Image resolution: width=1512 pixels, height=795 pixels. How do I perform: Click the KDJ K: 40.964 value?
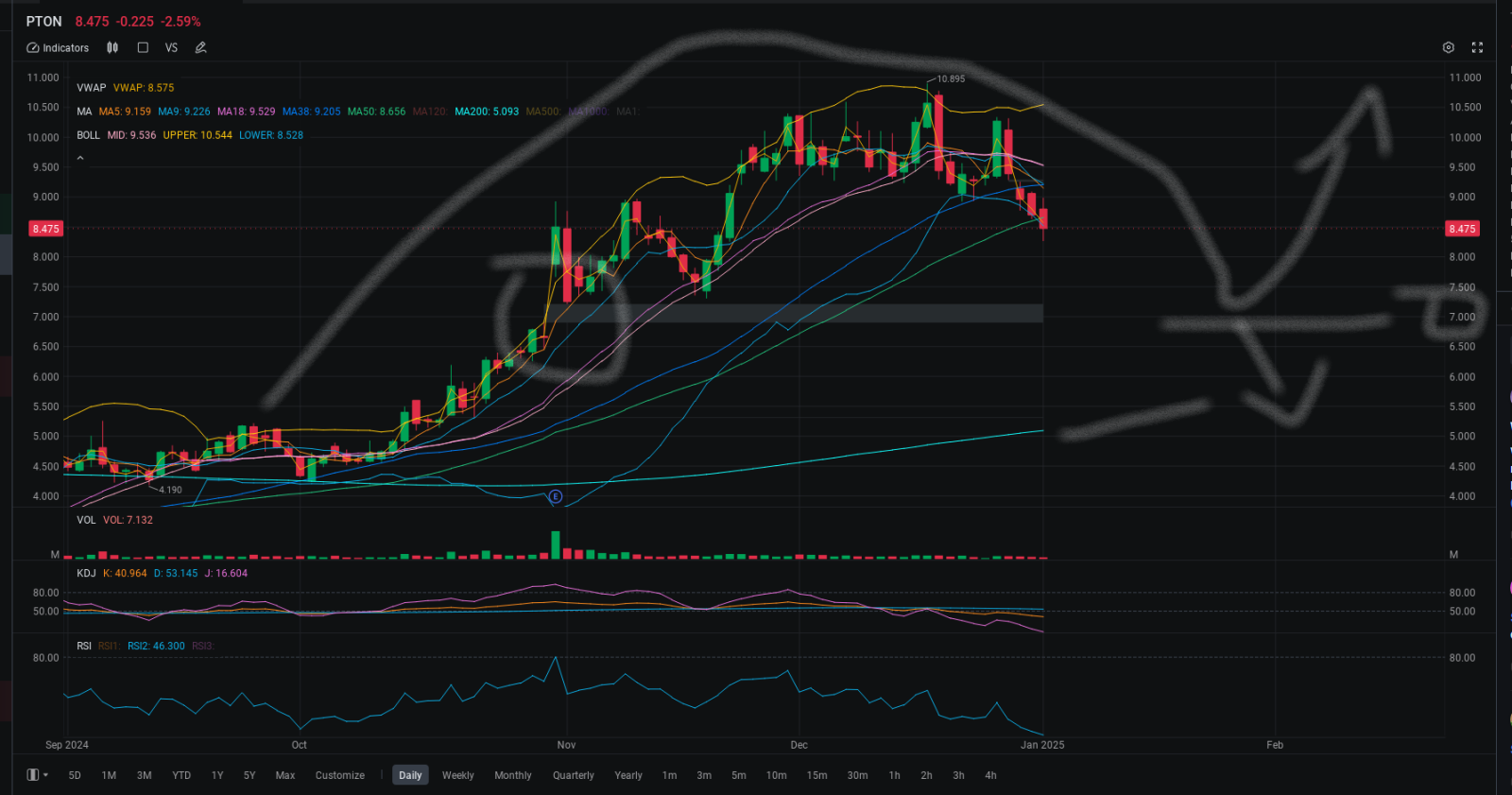(x=125, y=573)
